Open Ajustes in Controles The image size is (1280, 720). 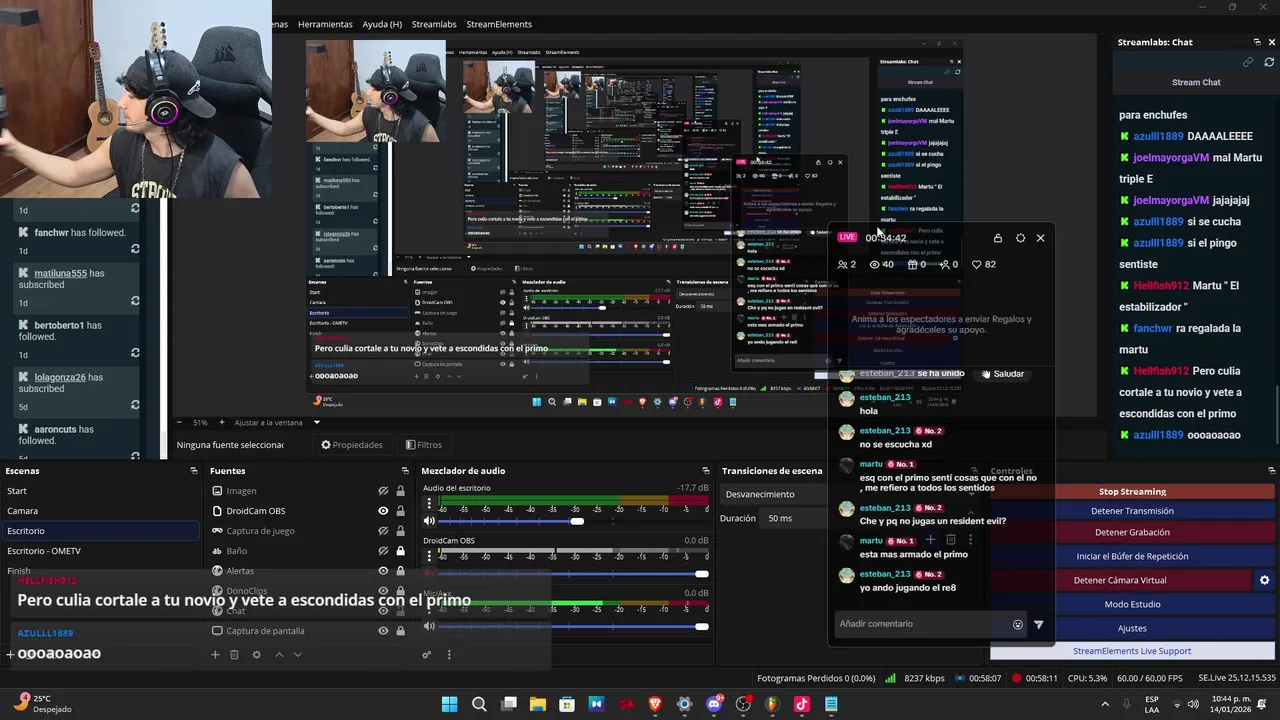pos(1132,628)
